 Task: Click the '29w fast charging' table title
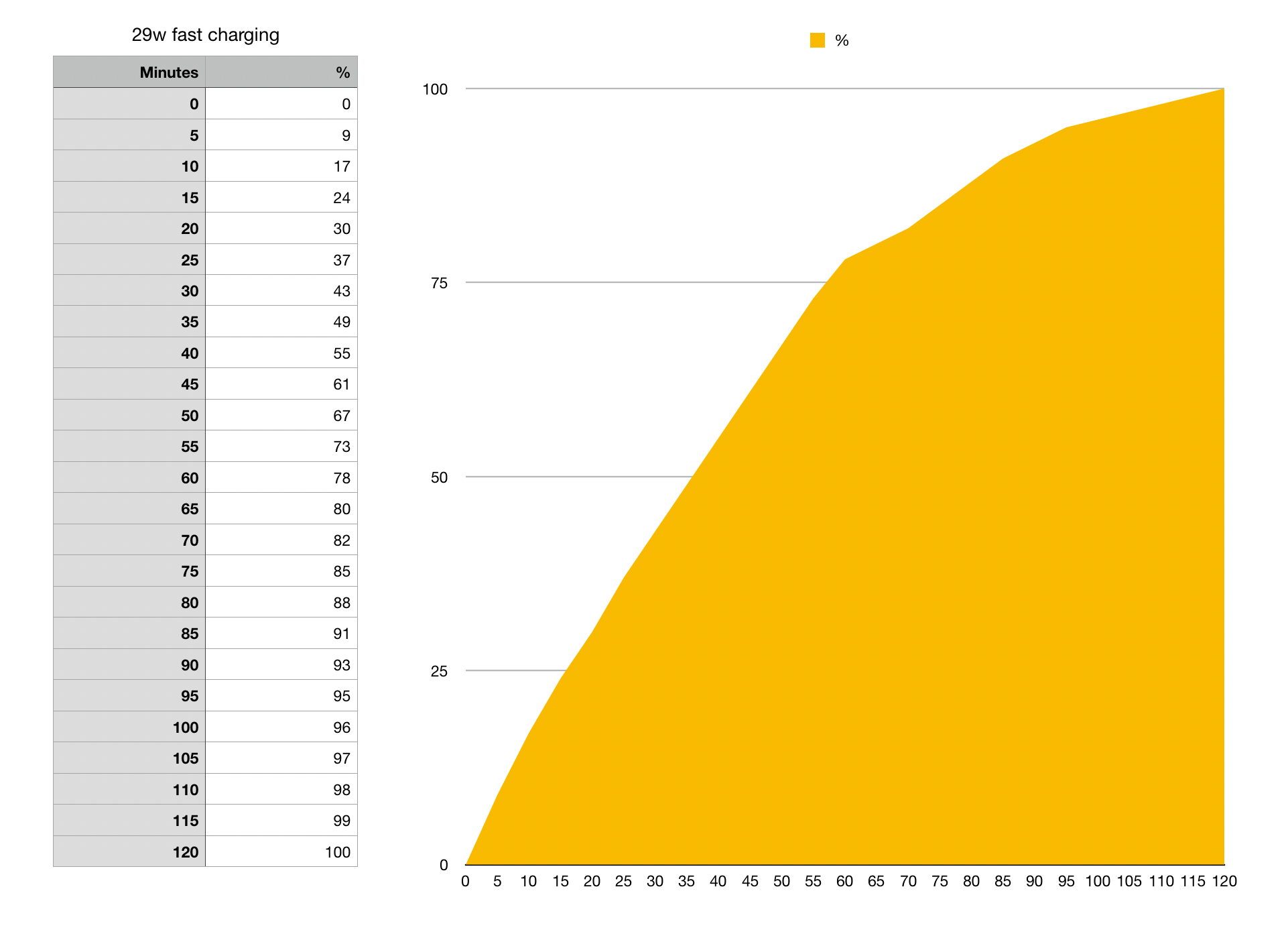(205, 35)
